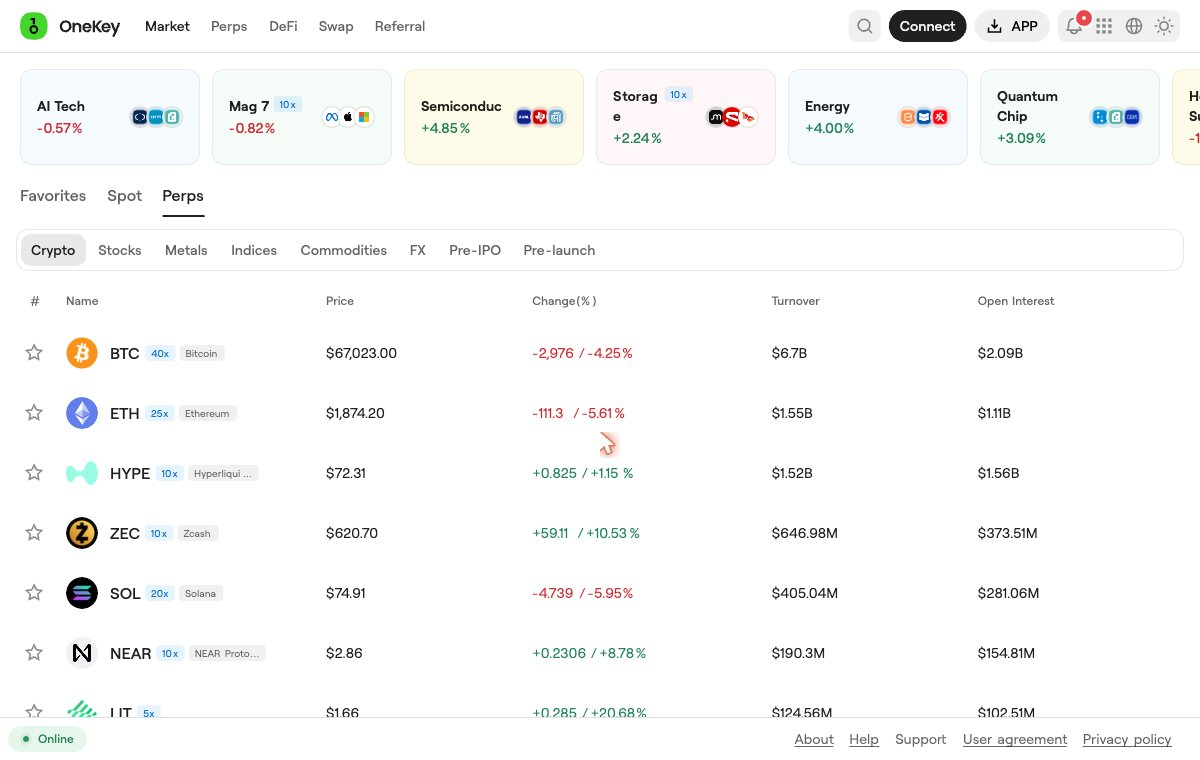Image resolution: width=1200 pixels, height=760 pixels.
Task: Open the Swap nav item
Action: 336,26
